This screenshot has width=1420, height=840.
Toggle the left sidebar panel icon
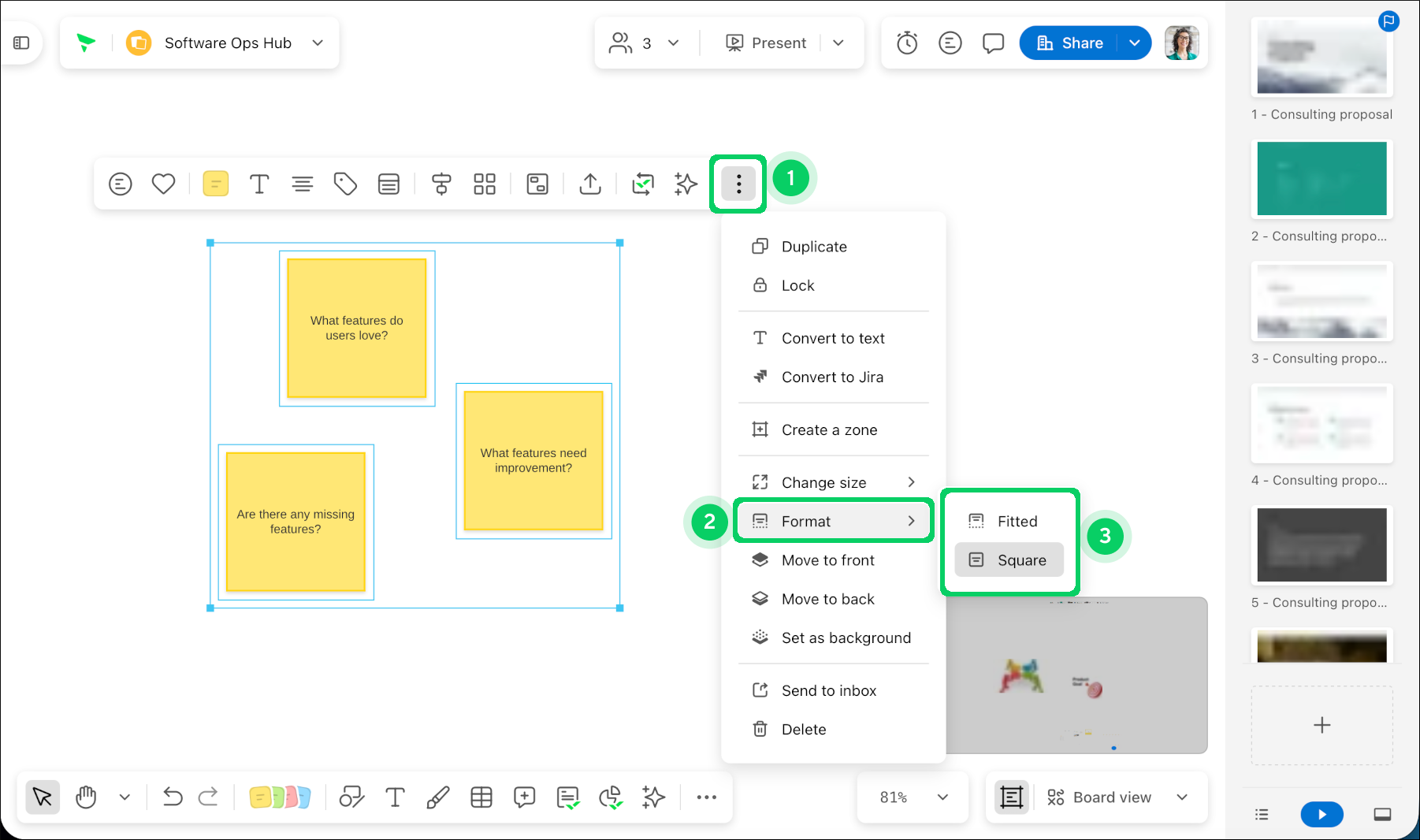click(x=21, y=43)
